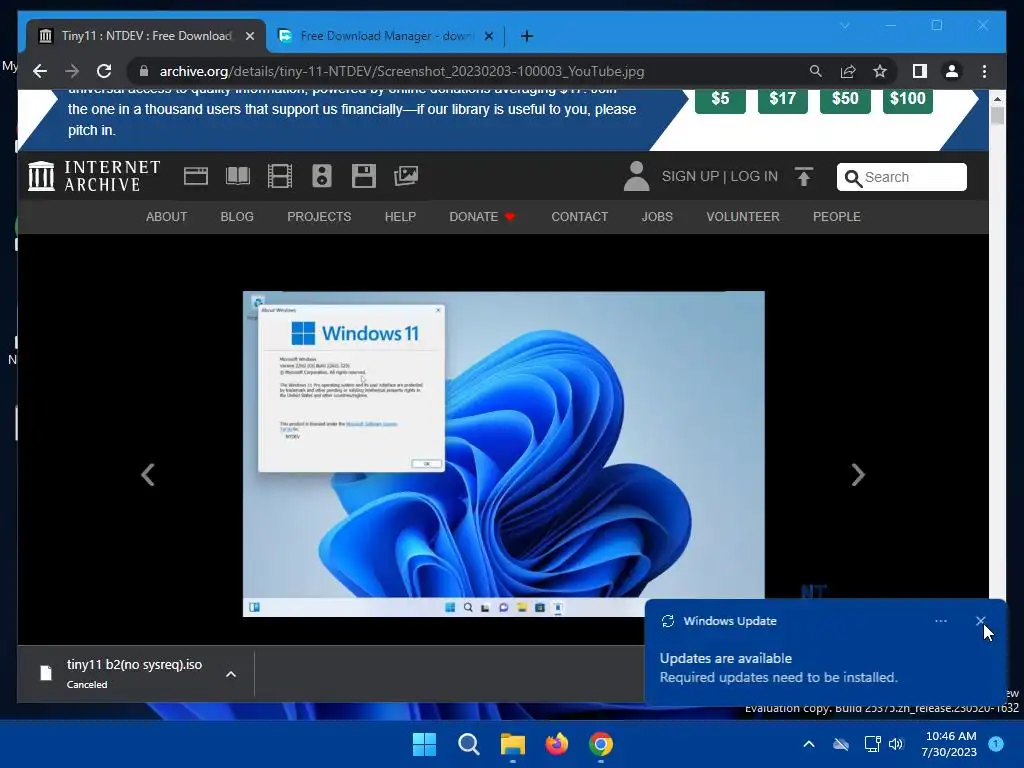
Task: Open the Texts book icon
Action: [238, 176]
